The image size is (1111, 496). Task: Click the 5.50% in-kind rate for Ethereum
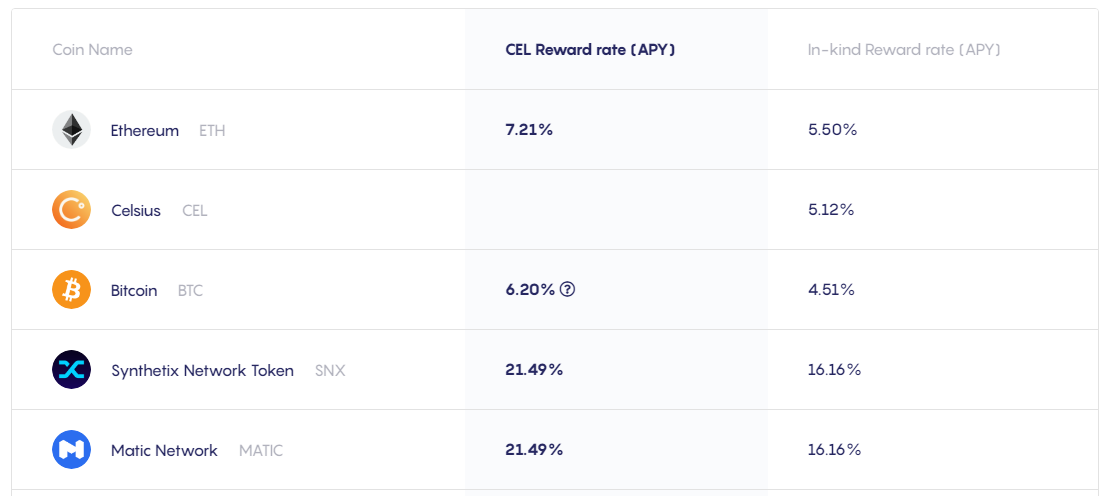pyautogui.click(x=833, y=130)
